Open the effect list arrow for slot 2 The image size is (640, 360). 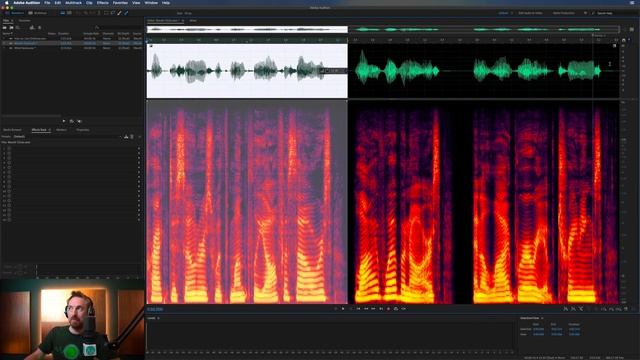pos(139,153)
